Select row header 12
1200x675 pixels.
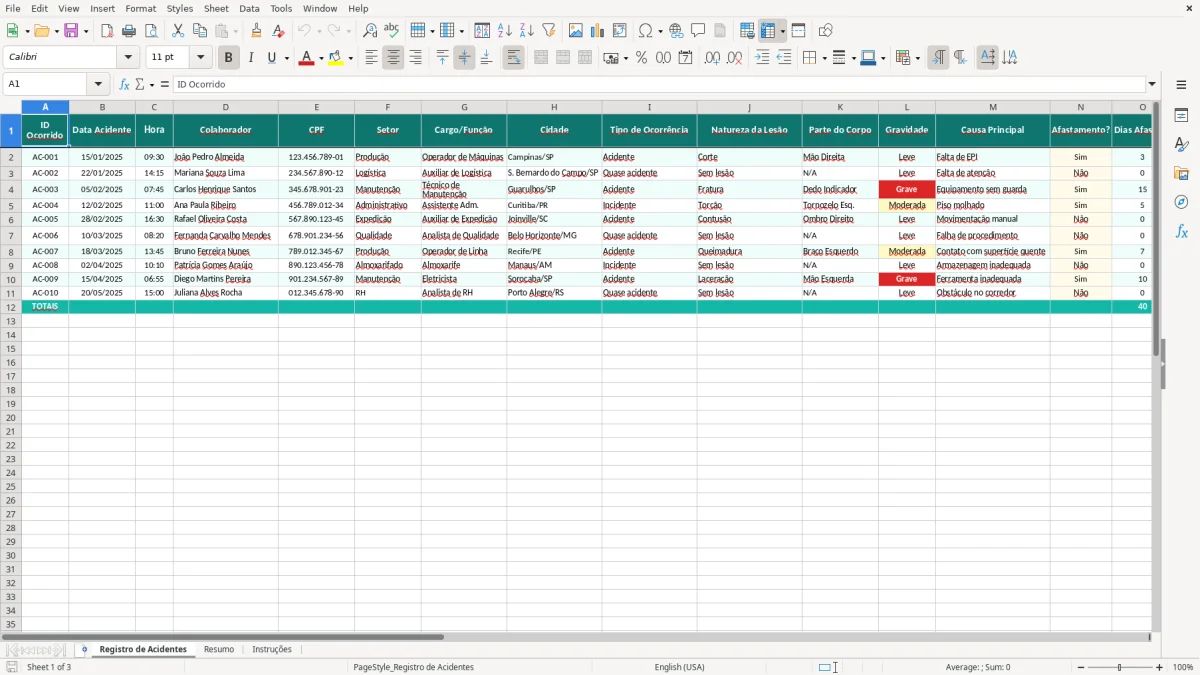pyautogui.click(x=11, y=307)
